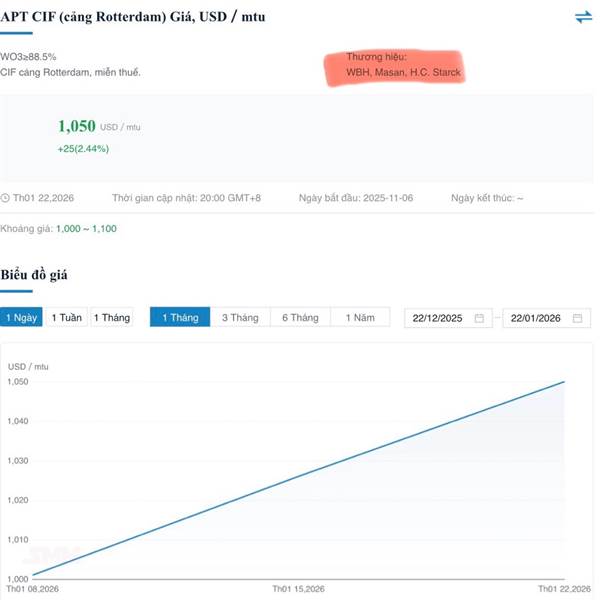This screenshot has width=600, height=600.
Task: View the 1 Năm price history
Action: click(360, 318)
